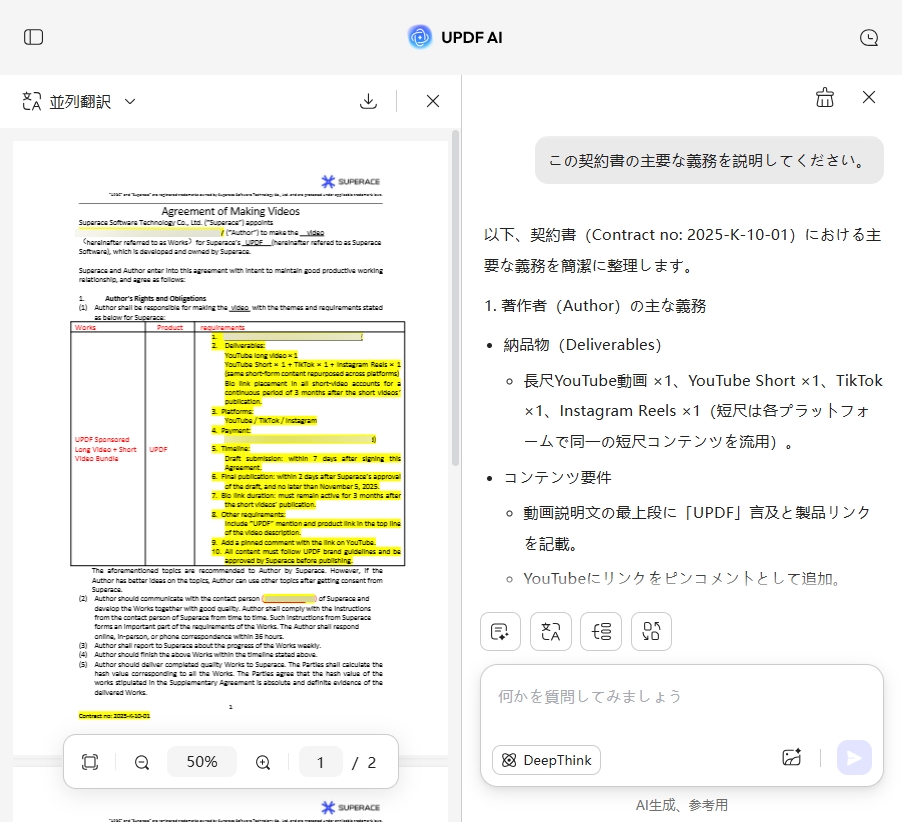The height and width of the screenshot is (822, 902).
Task: Click the image attachment icon in chat box
Action: (x=791, y=758)
